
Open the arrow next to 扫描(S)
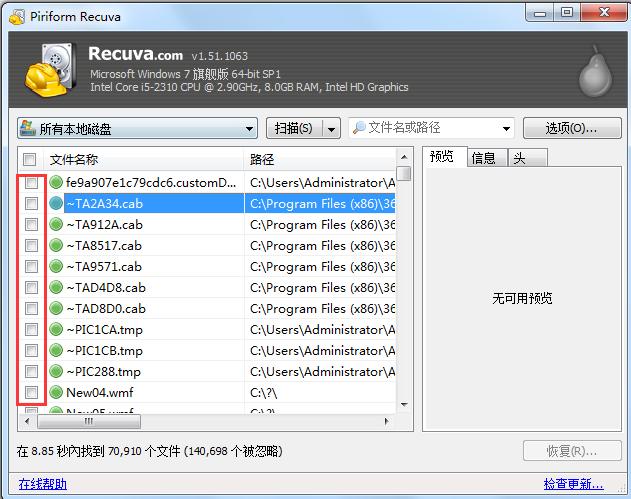tap(331, 129)
